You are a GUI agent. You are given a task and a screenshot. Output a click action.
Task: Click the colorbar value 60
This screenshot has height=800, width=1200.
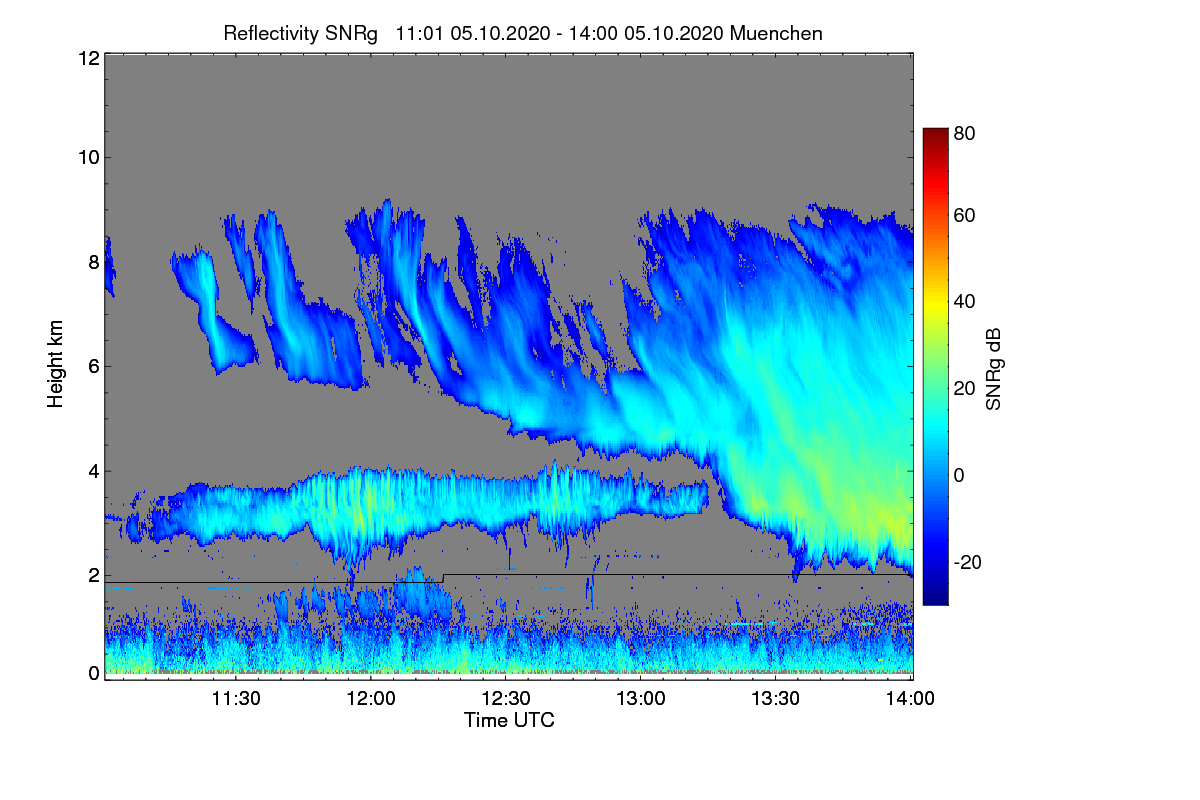point(965,215)
